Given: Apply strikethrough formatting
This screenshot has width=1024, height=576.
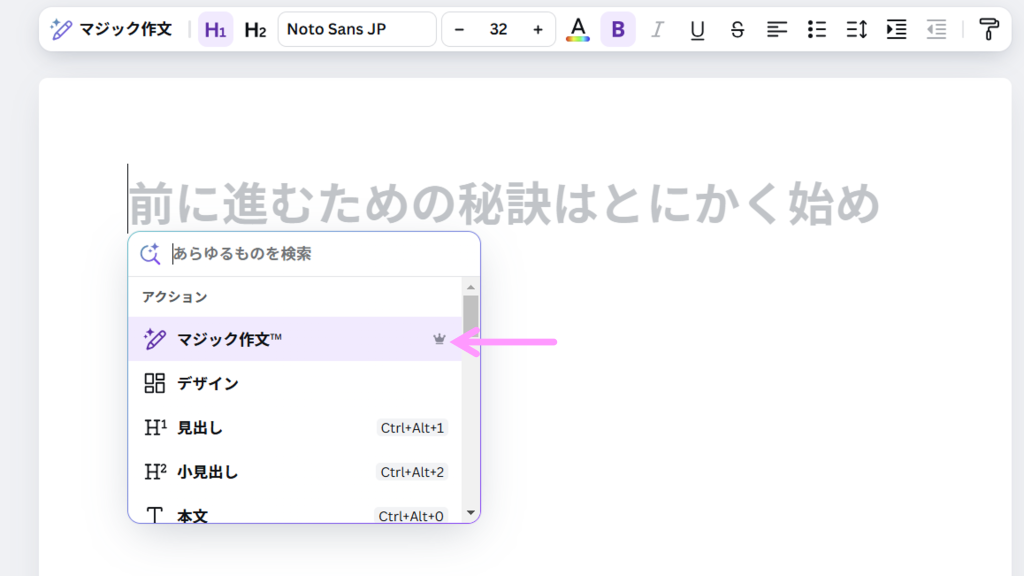Looking at the screenshot, I should [737, 30].
